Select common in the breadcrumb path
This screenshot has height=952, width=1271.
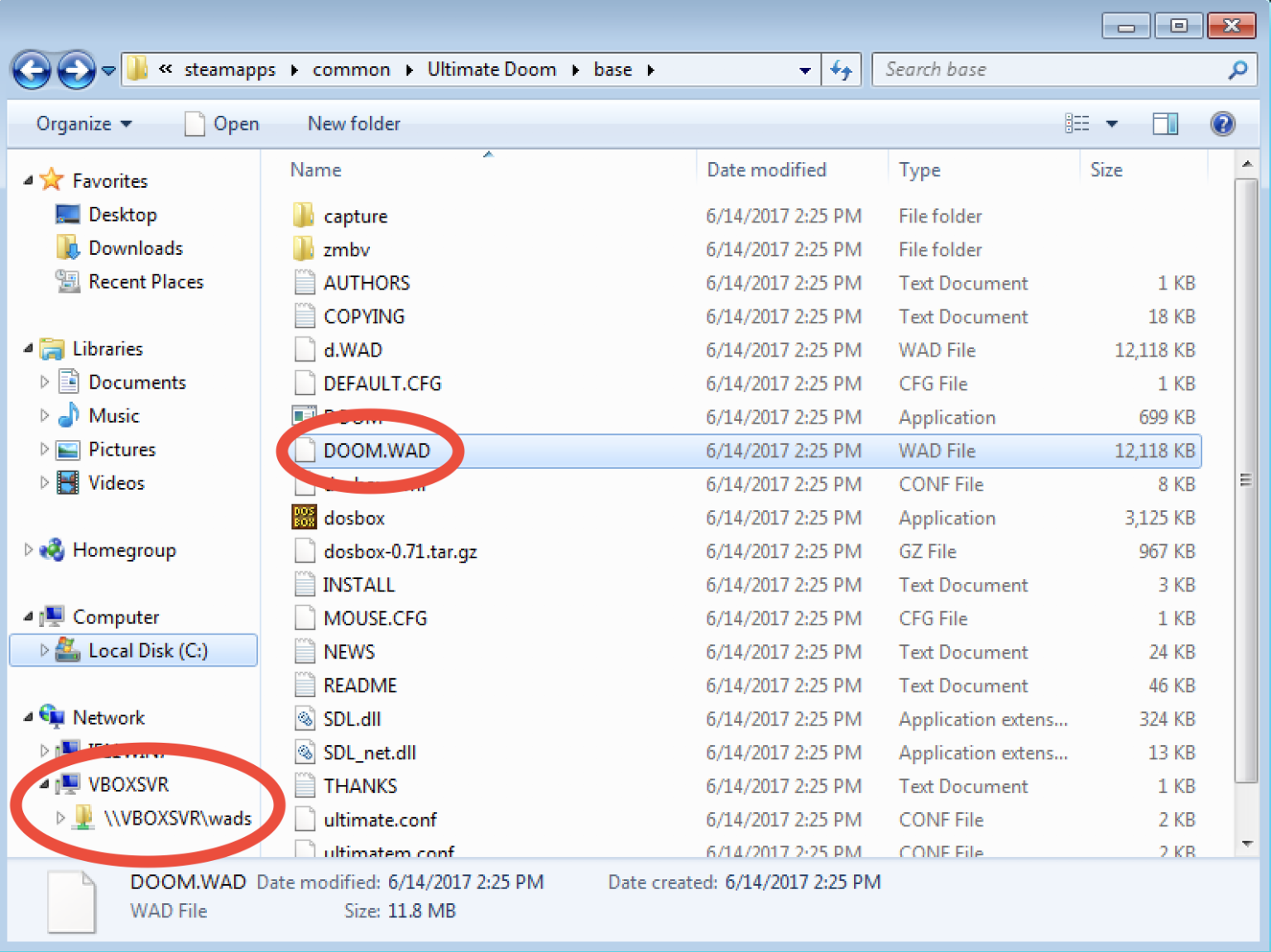[x=351, y=70]
